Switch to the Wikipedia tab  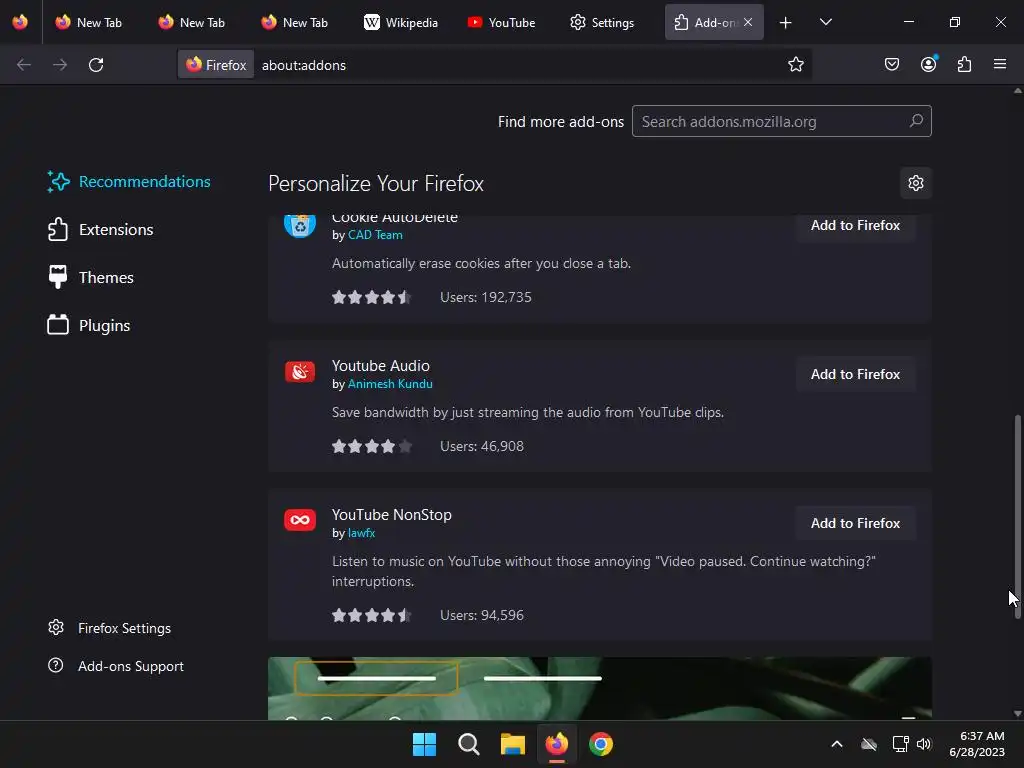pyautogui.click(x=401, y=22)
